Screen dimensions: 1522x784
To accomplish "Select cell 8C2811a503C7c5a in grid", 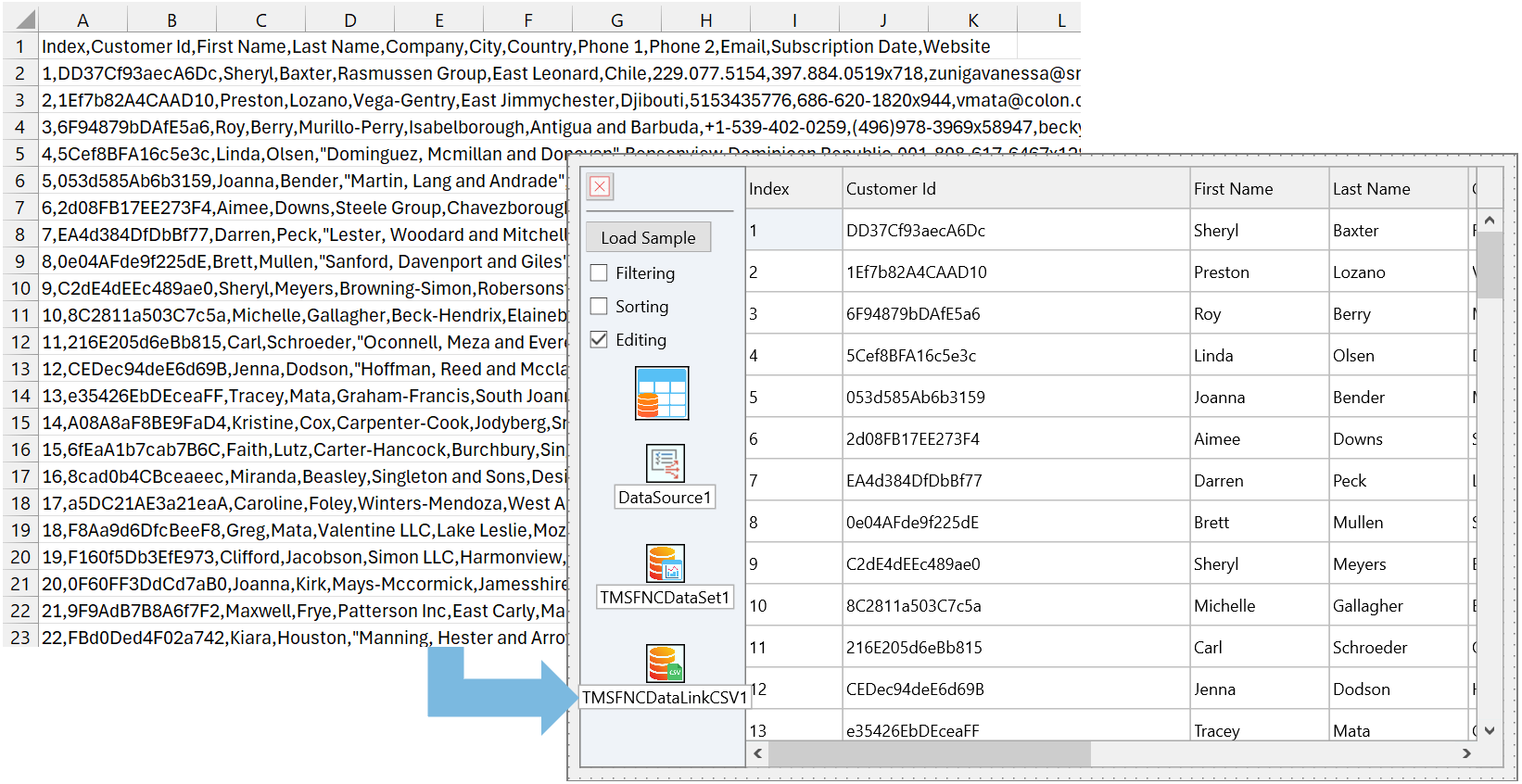I will [x=1016, y=605].
